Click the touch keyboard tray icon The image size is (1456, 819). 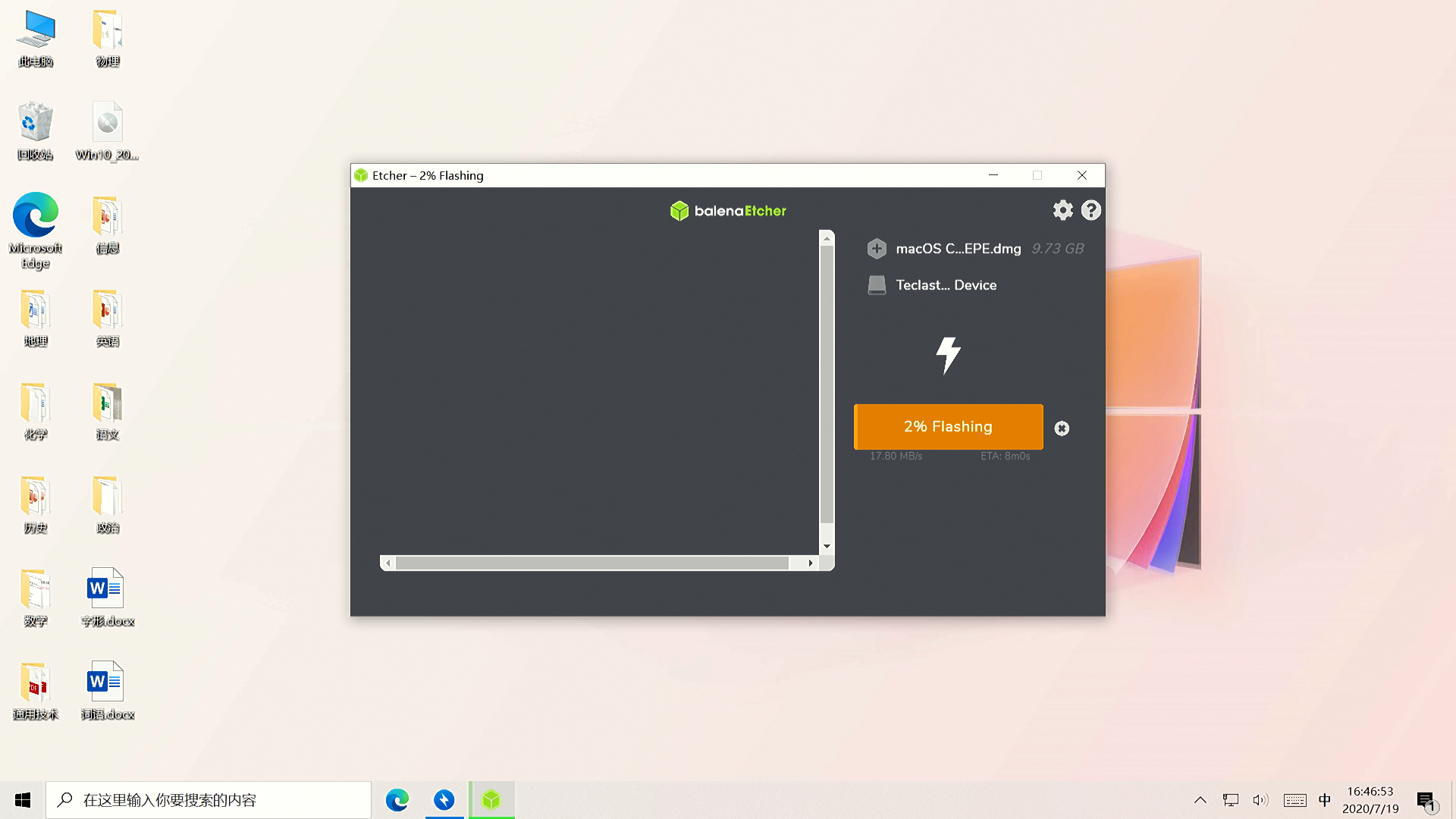[x=1294, y=800]
